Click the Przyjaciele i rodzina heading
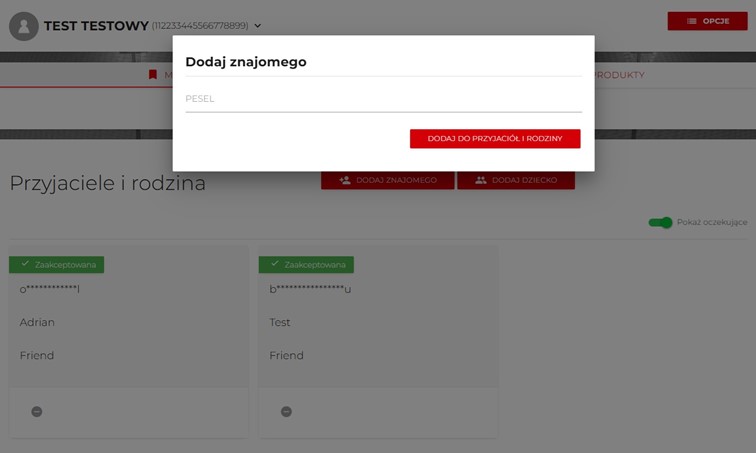Viewport: 756px width, 453px height. [108, 183]
